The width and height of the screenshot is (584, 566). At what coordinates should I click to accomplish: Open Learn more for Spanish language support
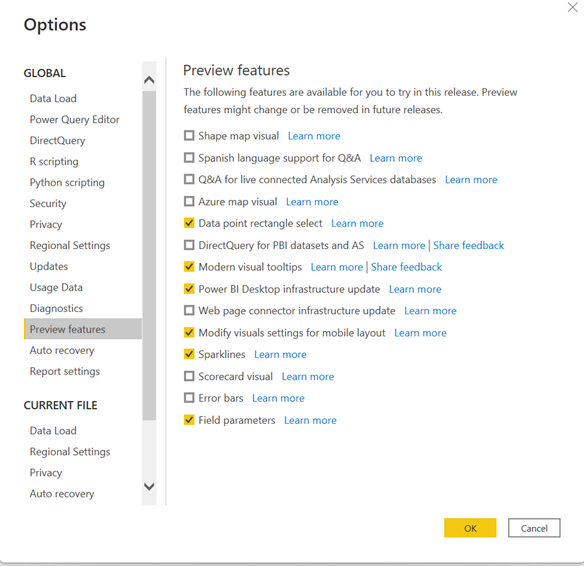396,158
